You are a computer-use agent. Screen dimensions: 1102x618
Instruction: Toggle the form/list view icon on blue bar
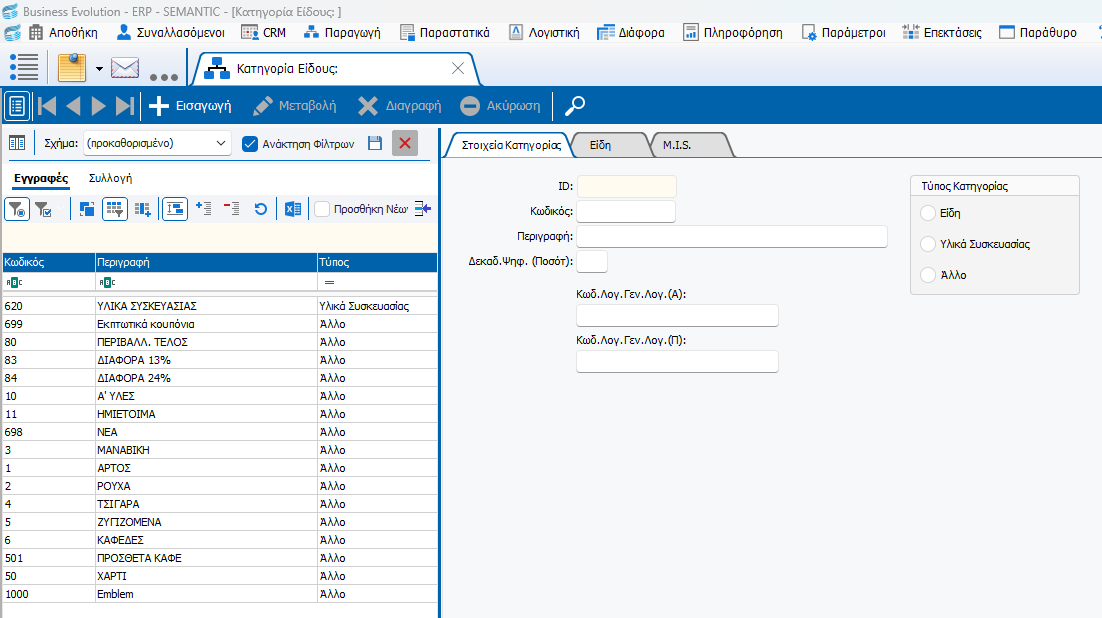pyautogui.click(x=17, y=106)
